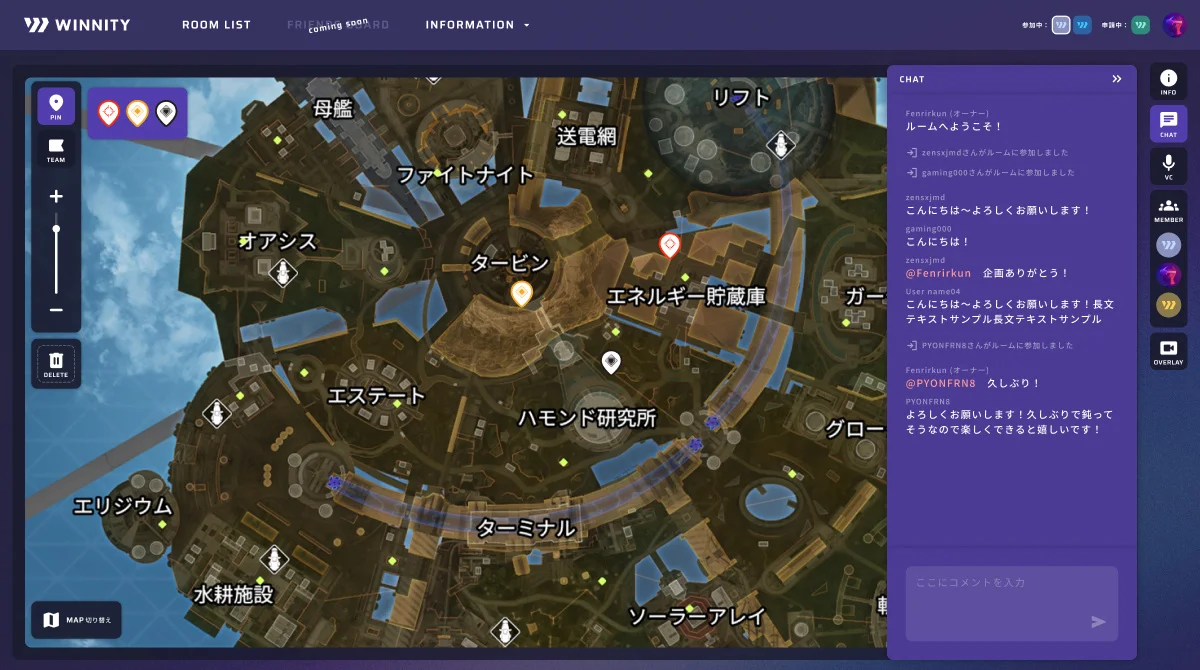
Task: Select the grey joined-room icon
Action: click(1061, 25)
